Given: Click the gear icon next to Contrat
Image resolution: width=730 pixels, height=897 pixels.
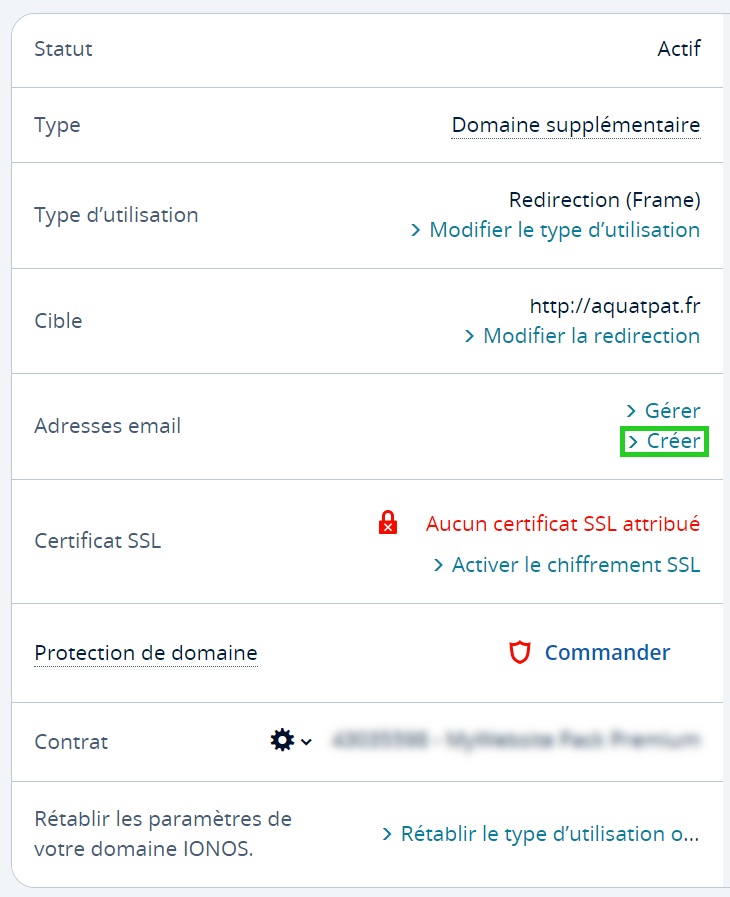Looking at the screenshot, I should pos(282,740).
